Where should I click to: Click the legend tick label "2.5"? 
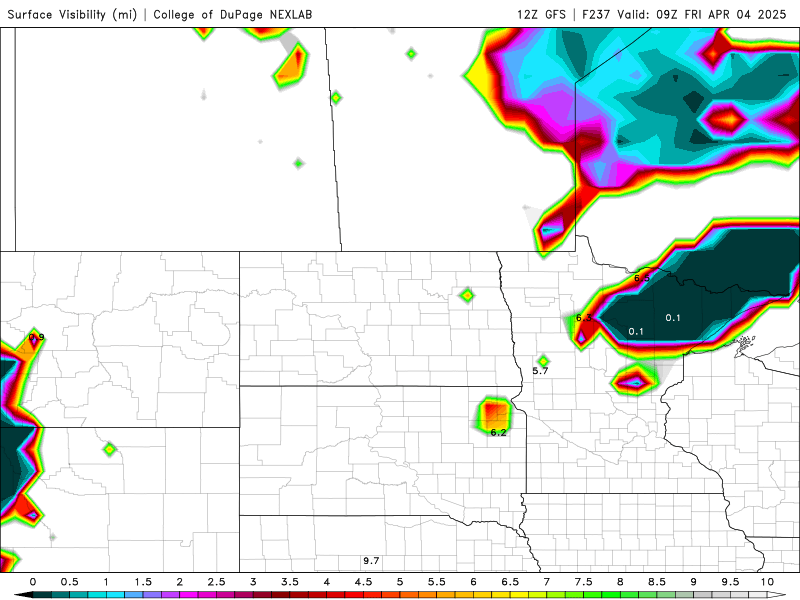click(x=216, y=582)
